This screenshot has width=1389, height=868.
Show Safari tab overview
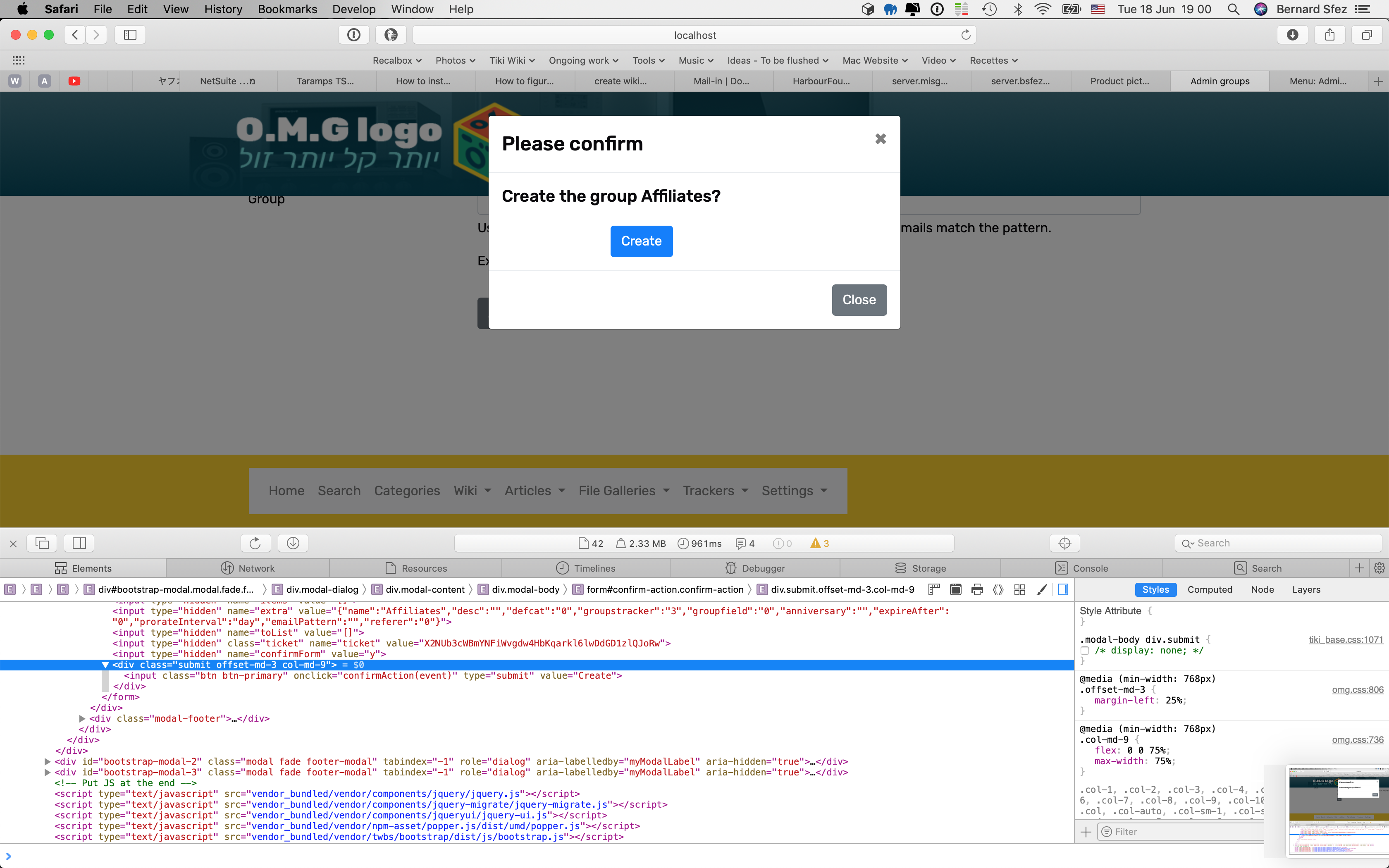1367,35
